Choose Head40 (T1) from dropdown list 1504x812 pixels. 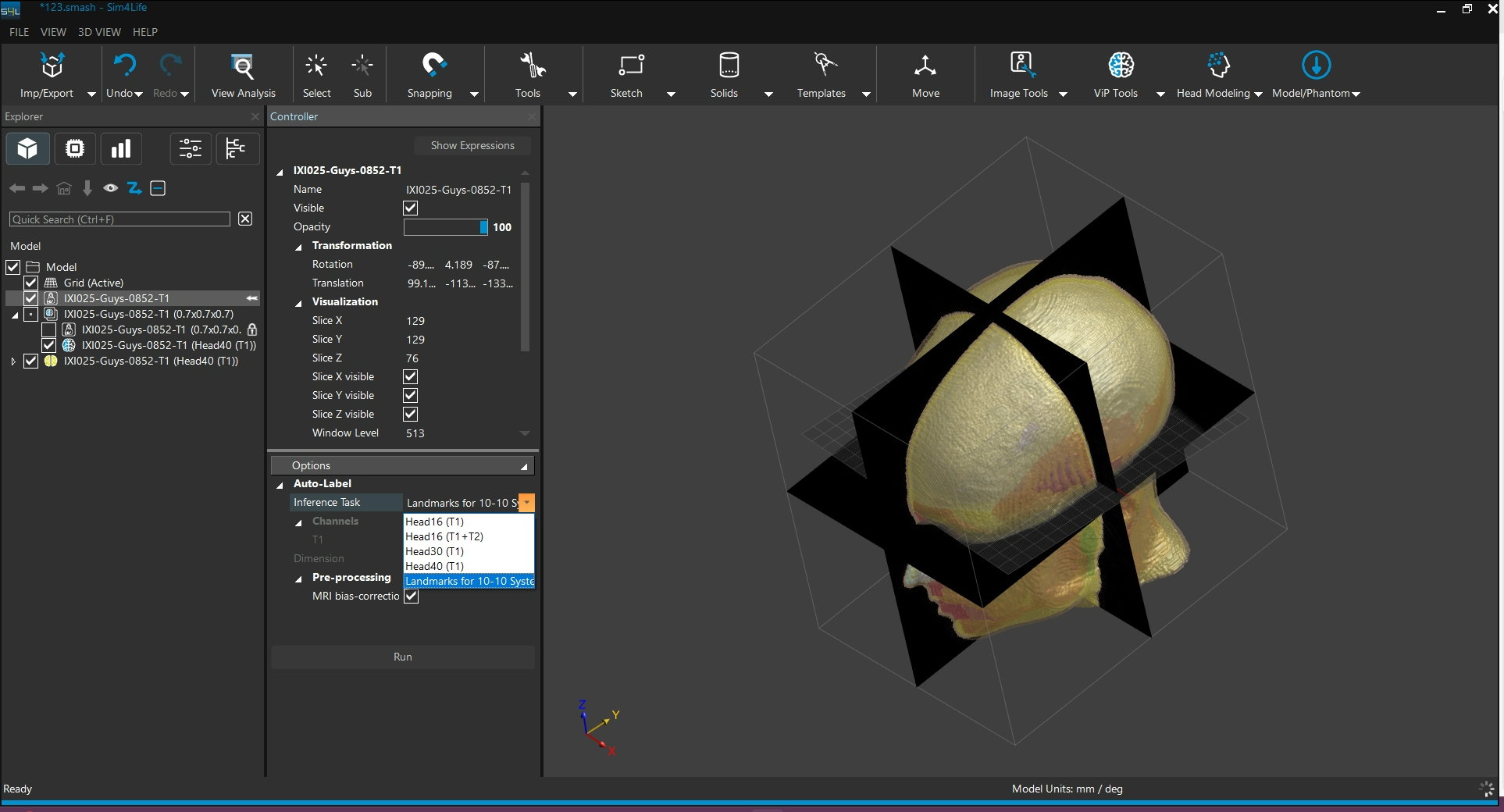pos(434,566)
